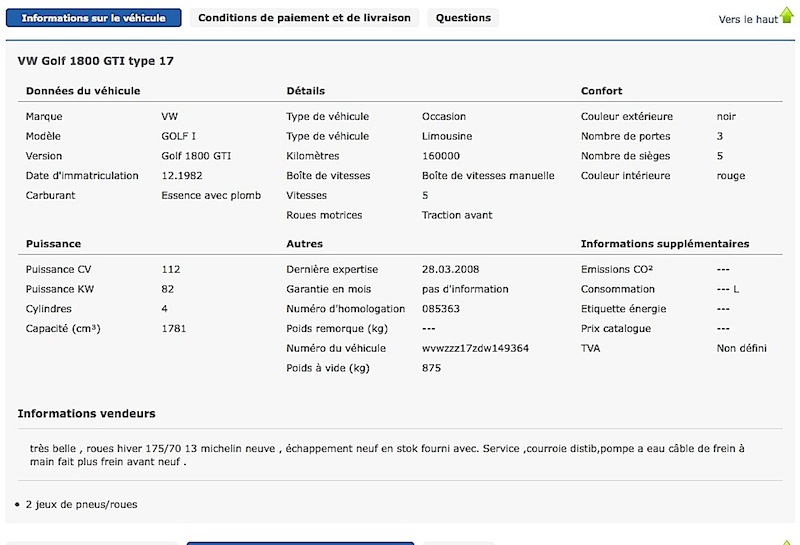Screen dimensions: 800x545
Task: Select the exterior color value noir
Action: click(726, 116)
